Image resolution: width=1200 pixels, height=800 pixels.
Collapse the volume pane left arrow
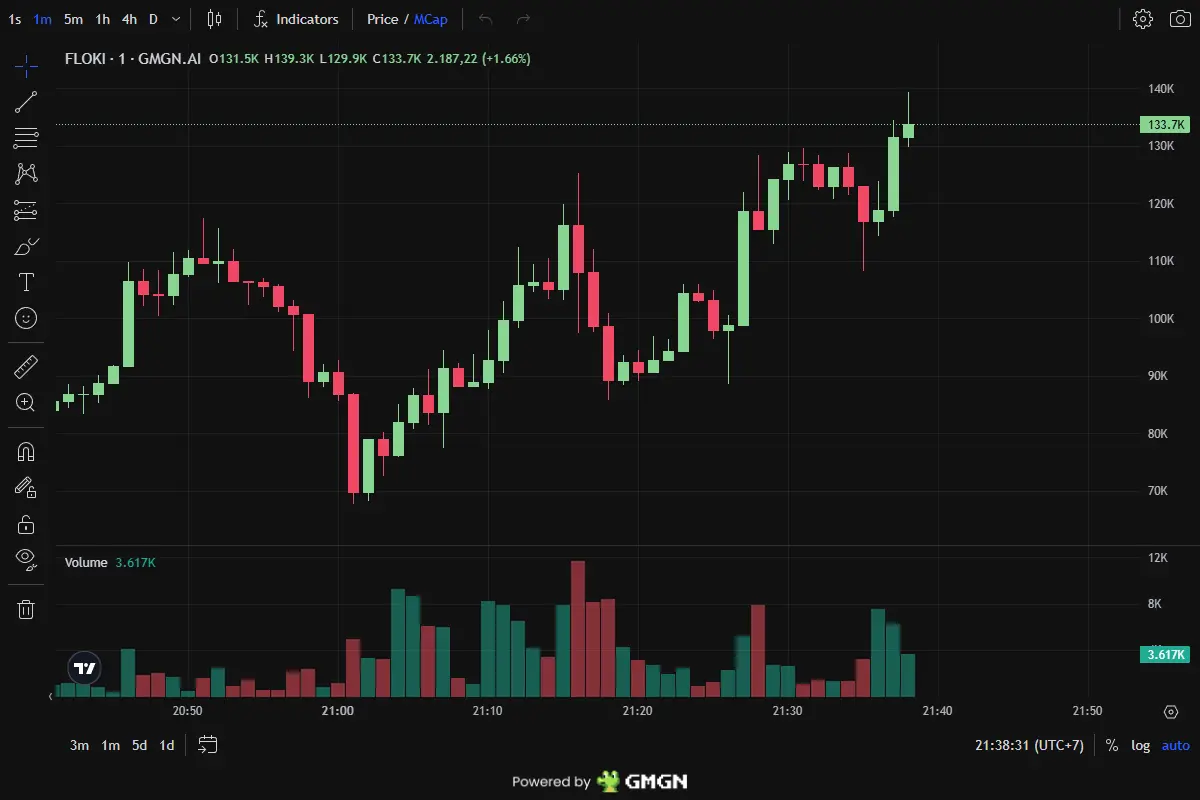point(51,695)
